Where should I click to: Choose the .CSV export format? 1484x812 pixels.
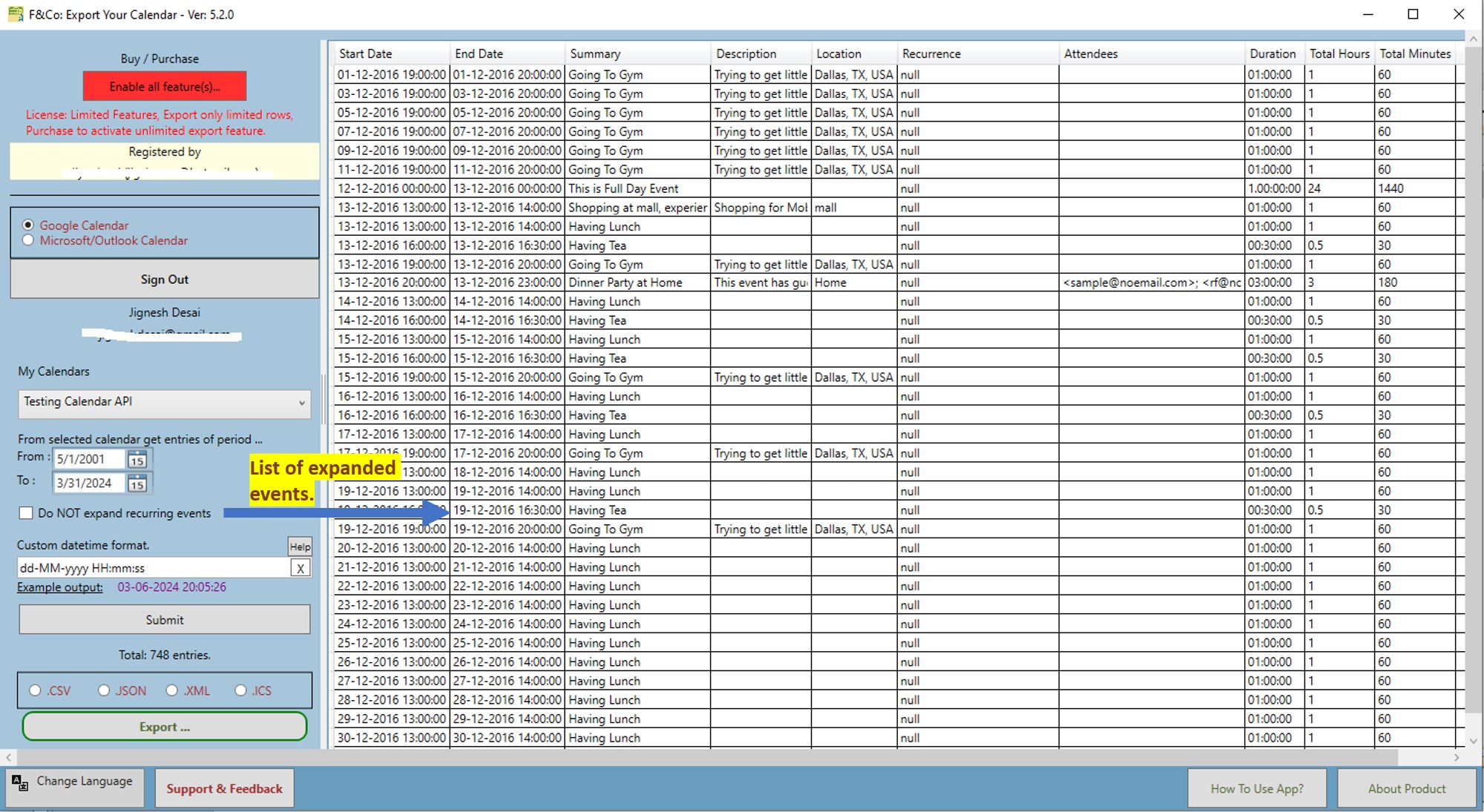(35, 690)
